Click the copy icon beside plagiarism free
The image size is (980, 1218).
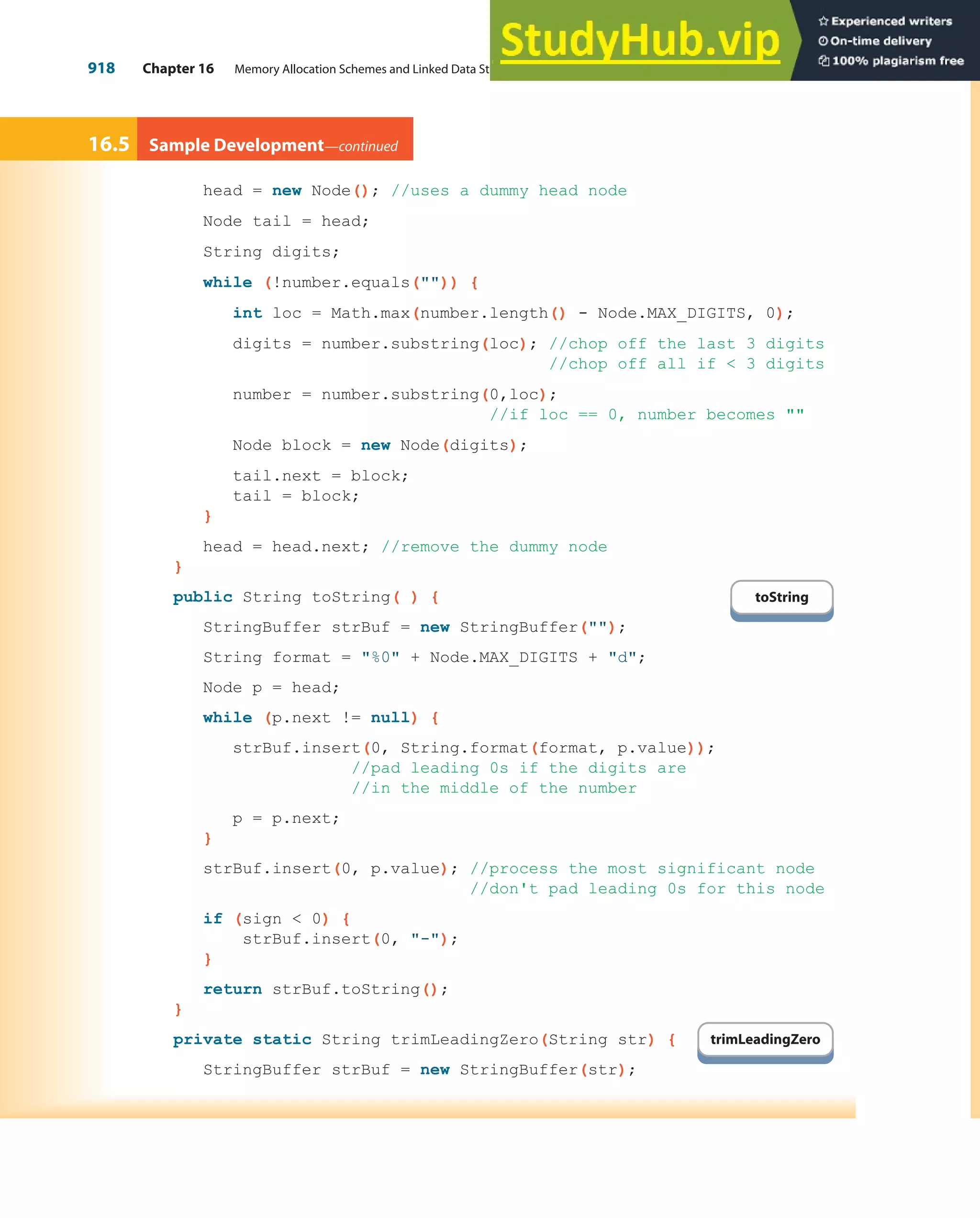pyautogui.click(x=824, y=61)
